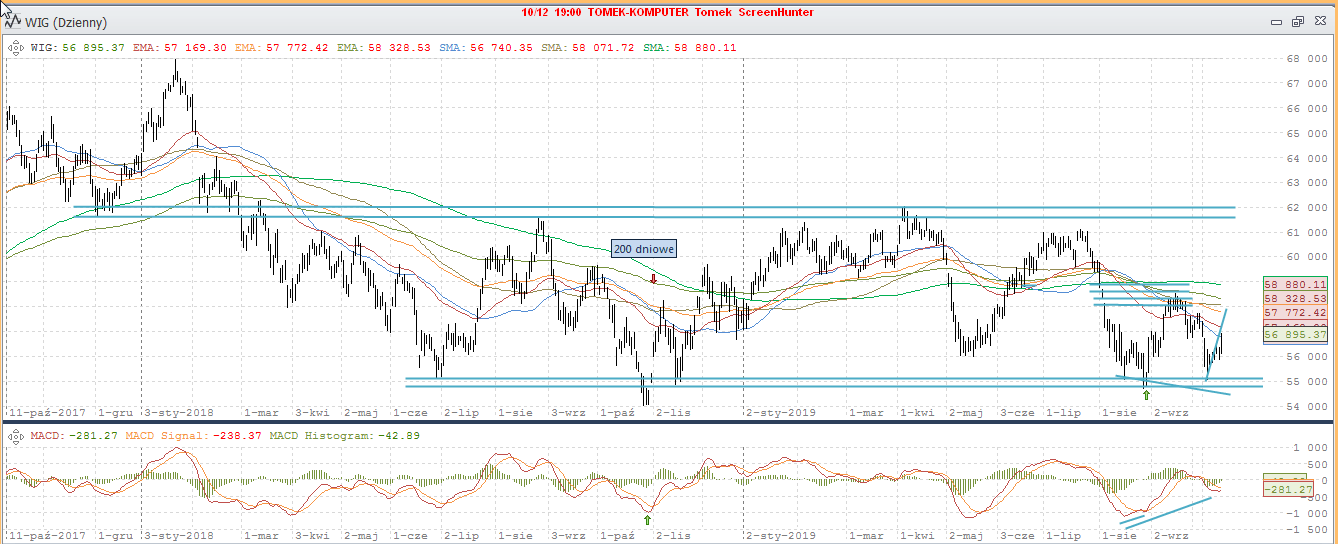Click the red down arrow below 200 dniowe
Screen dimensions: 1338x544
(x=653, y=279)
